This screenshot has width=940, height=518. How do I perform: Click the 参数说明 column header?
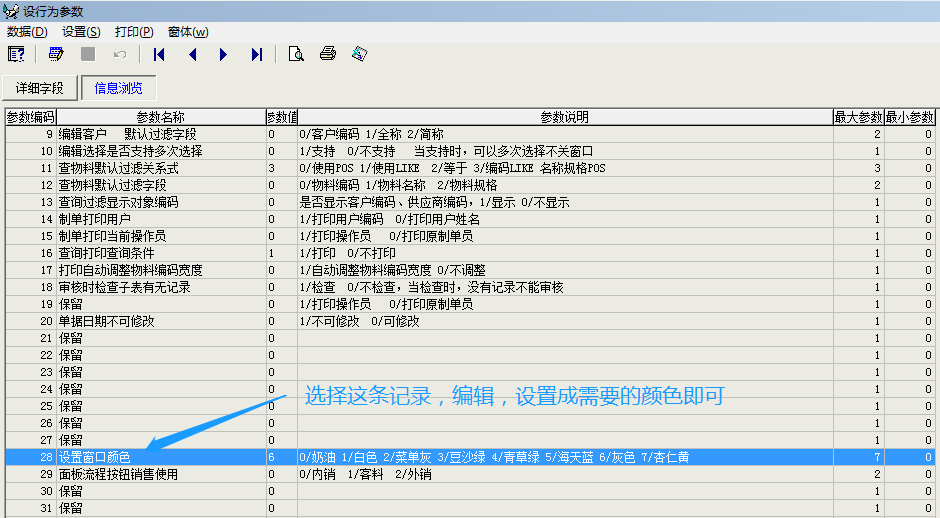[x=564, y=117]
